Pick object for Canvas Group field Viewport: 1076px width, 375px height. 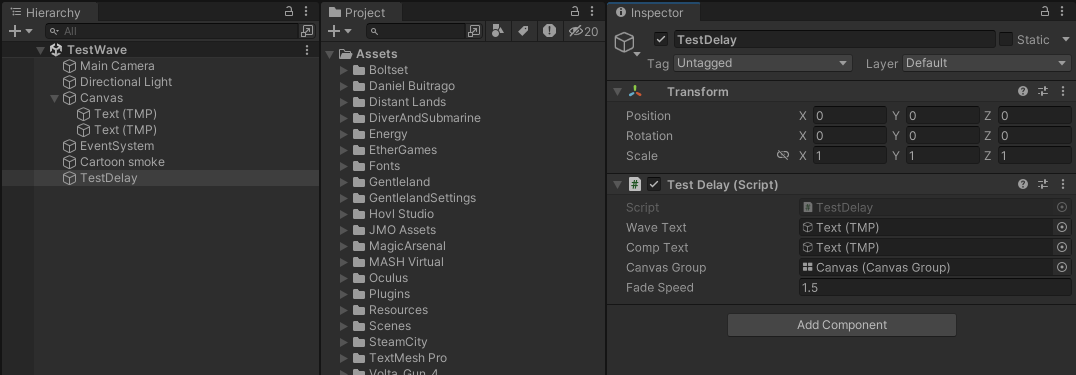1062,267
